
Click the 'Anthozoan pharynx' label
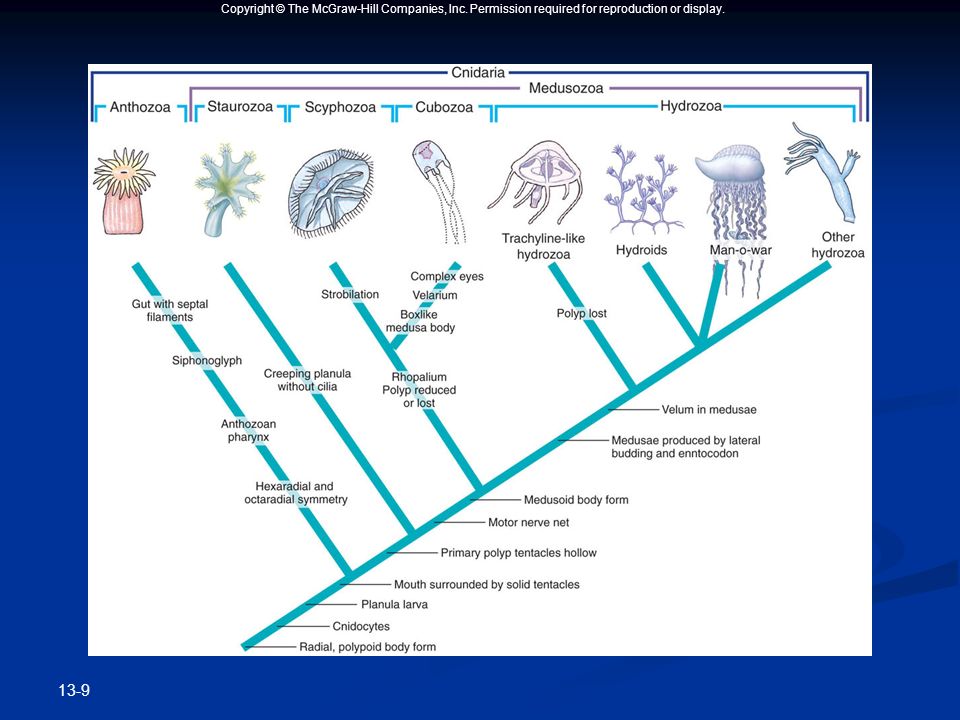pyautogui.click(x=249, y=430)
